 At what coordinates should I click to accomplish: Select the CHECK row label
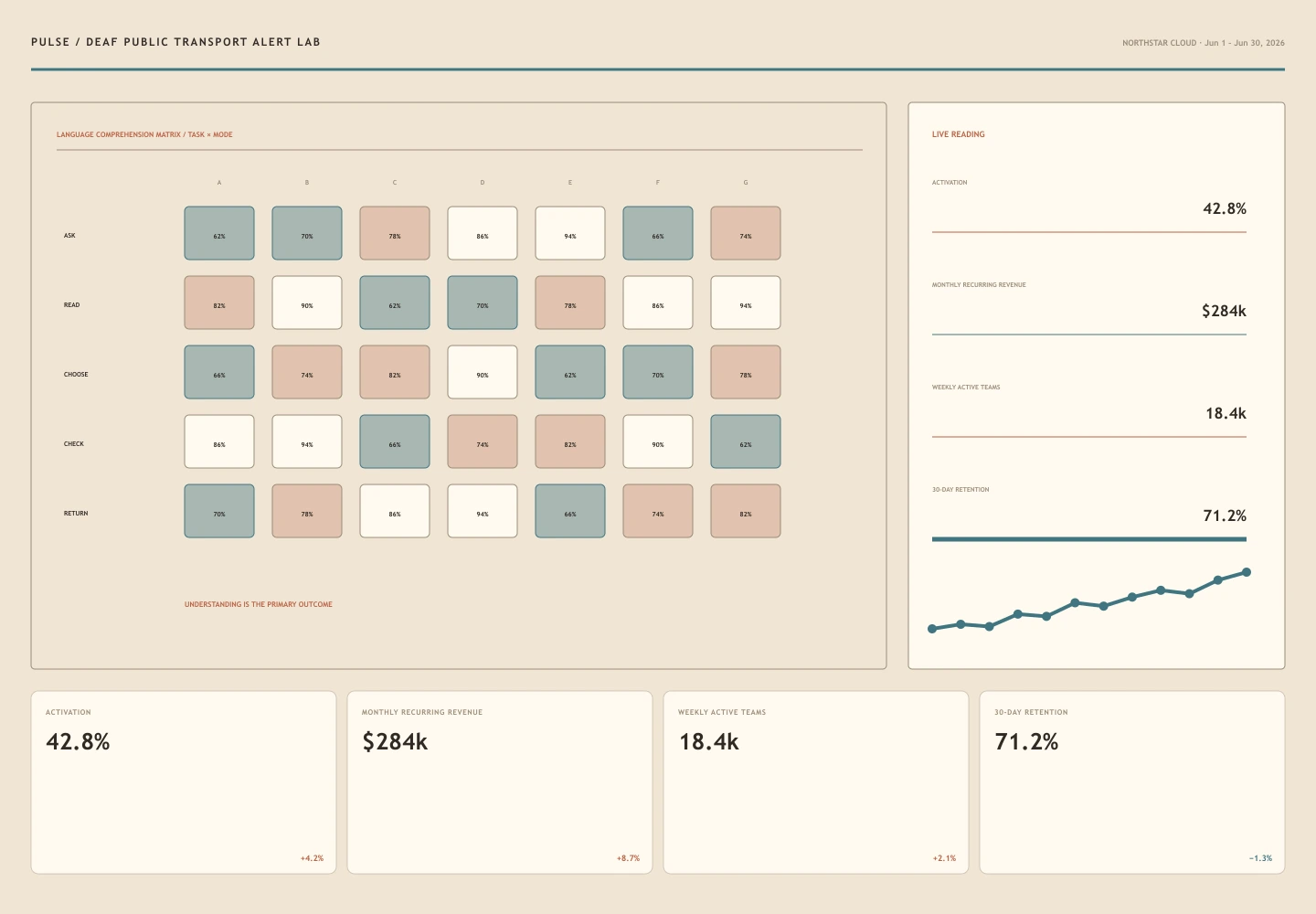[74, 444]
